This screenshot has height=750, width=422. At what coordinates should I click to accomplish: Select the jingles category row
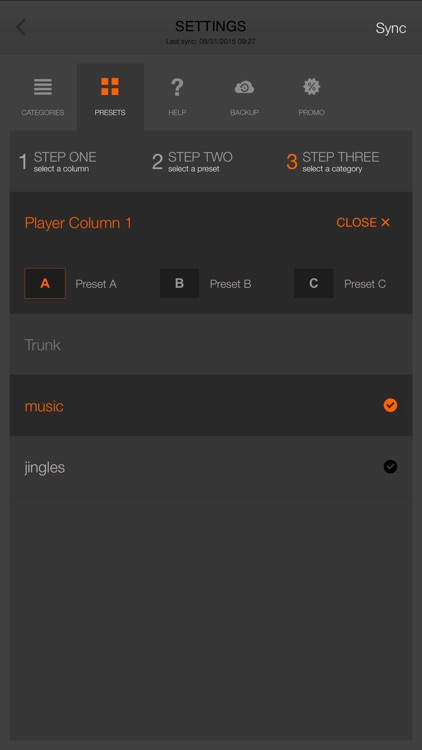click(x=211, y=466)
